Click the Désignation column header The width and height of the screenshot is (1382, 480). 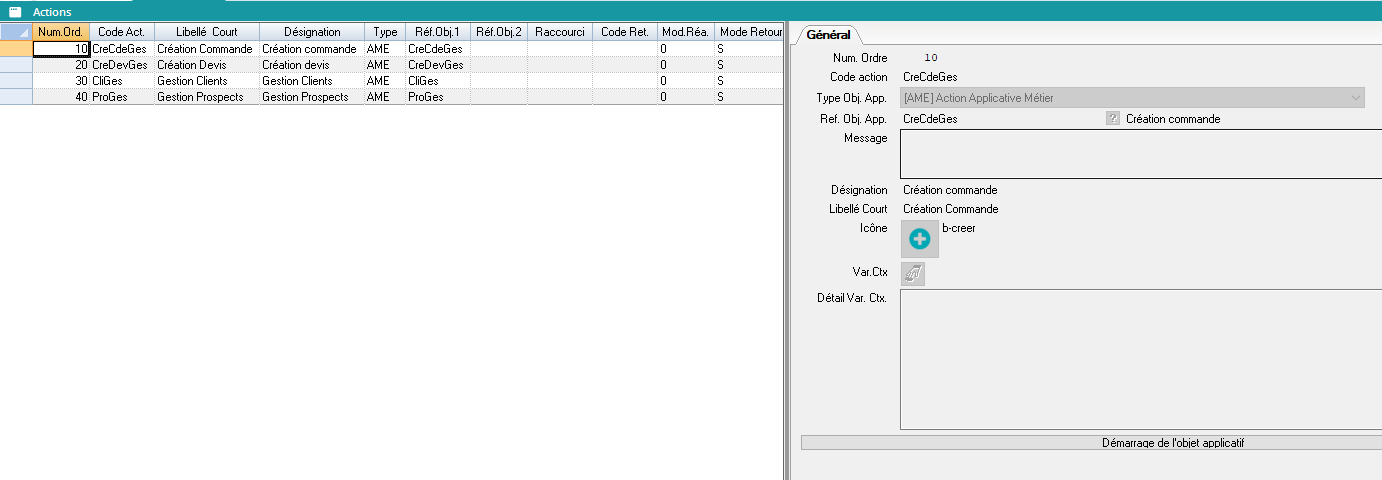[310, 32]
